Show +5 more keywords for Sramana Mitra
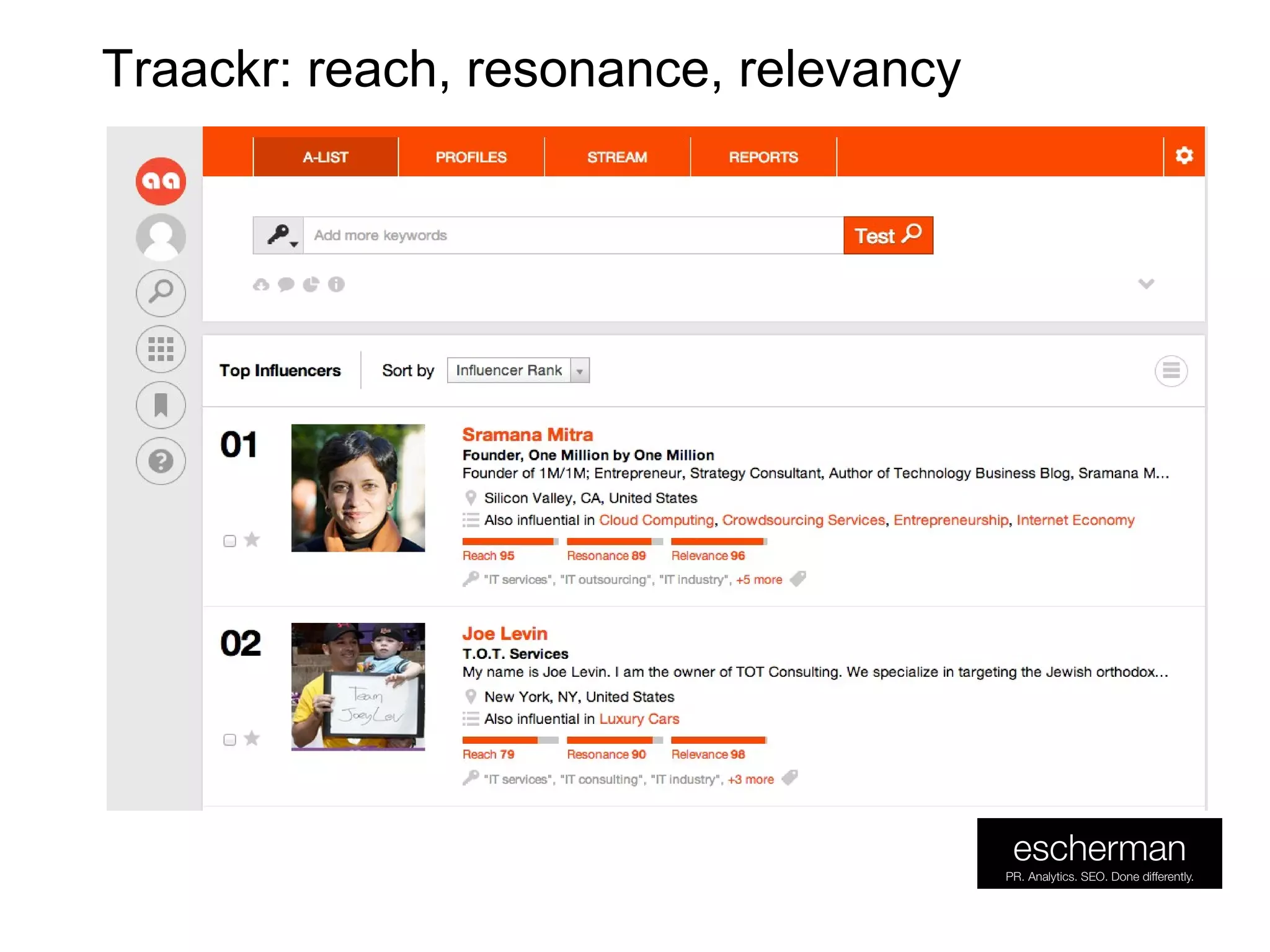 point(759,580)
